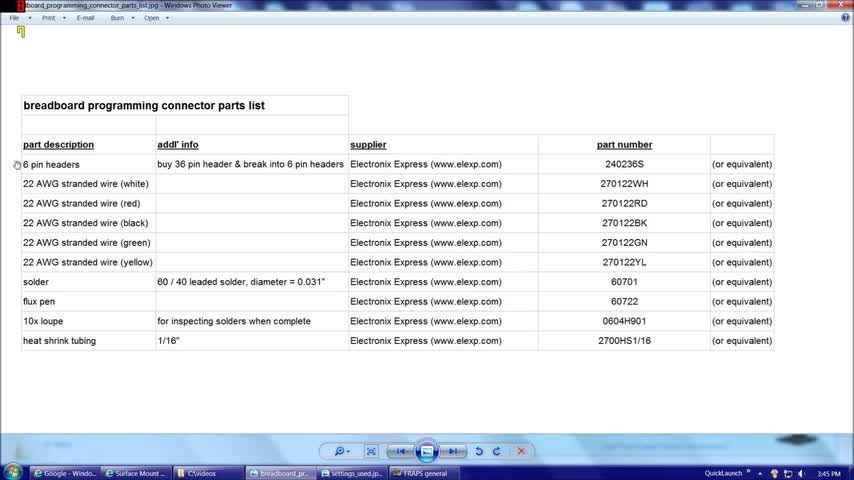The height and width of the screenshot is (480, 854).
Task: Open the C:\videos folder taskbar button
Action: pos(208,473)
